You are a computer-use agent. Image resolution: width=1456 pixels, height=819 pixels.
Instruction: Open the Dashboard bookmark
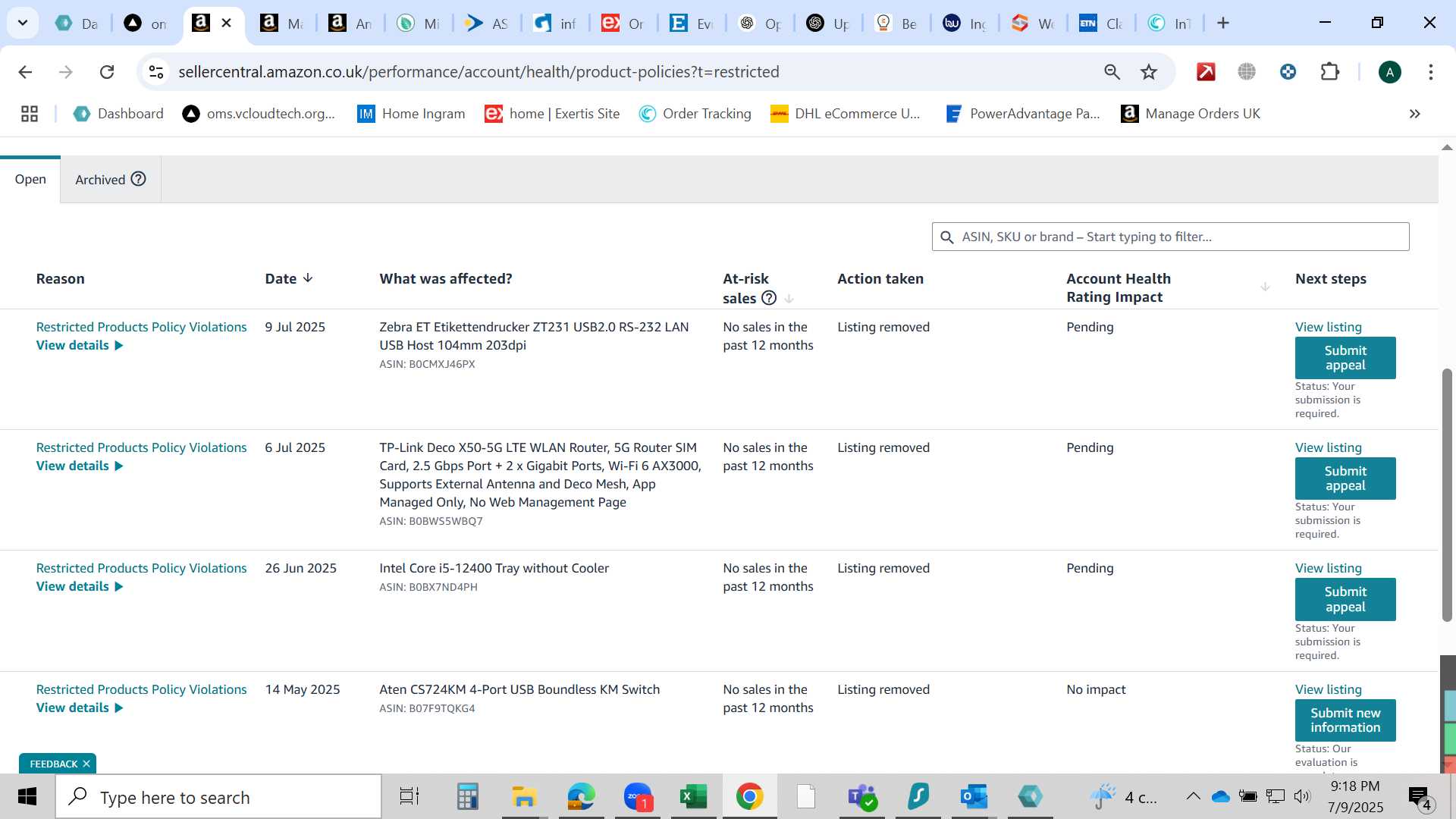pyautogui.click(x=118, y=114)
